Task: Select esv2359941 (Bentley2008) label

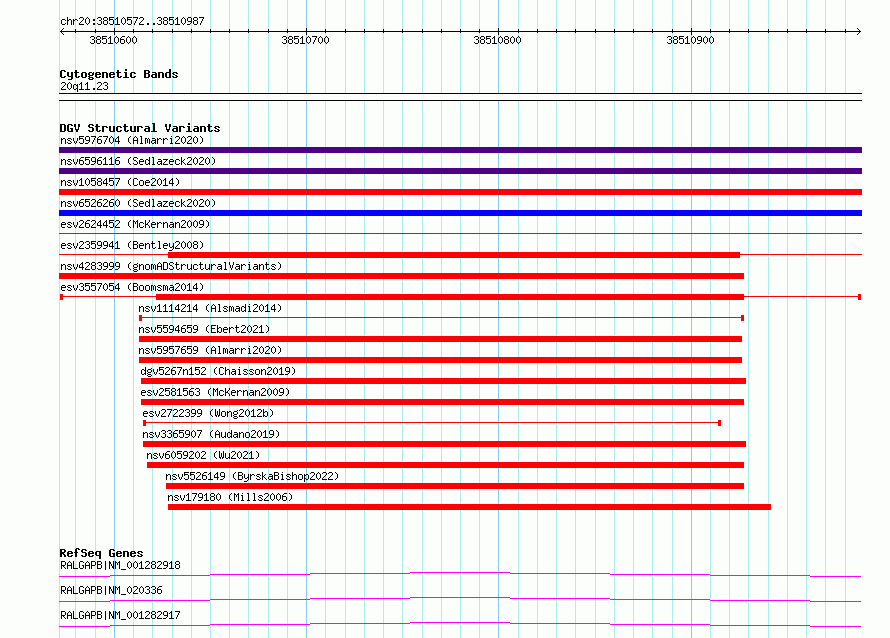Action: point(132,245)
